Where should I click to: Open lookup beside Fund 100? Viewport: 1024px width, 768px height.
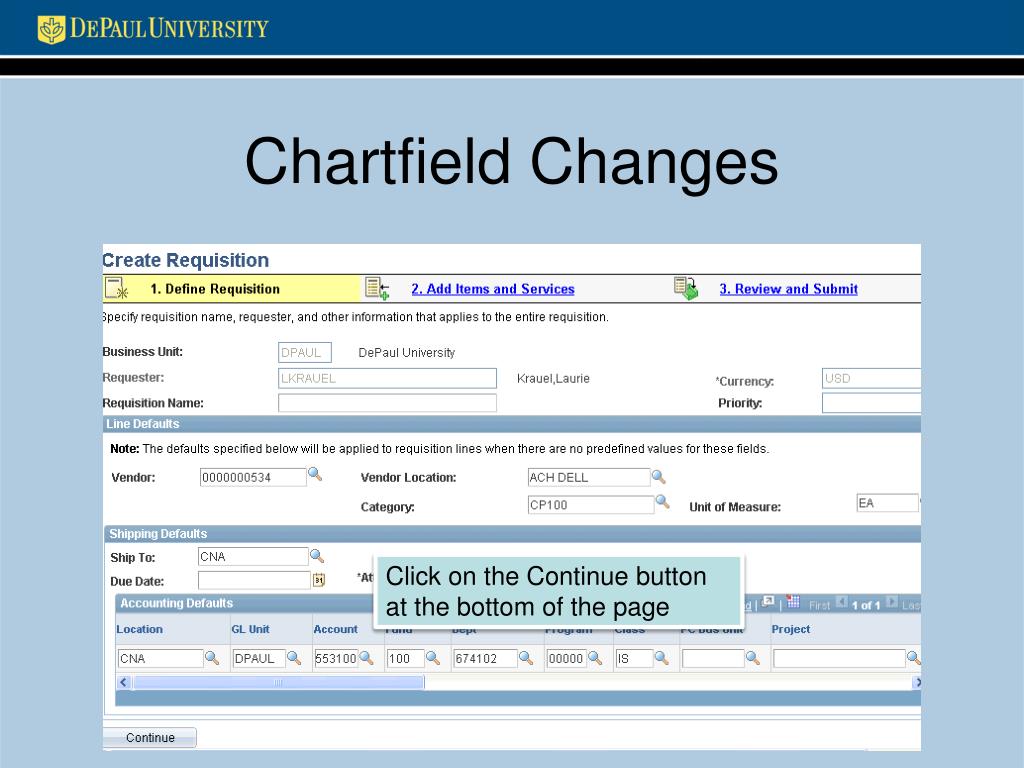pos(432,658)
